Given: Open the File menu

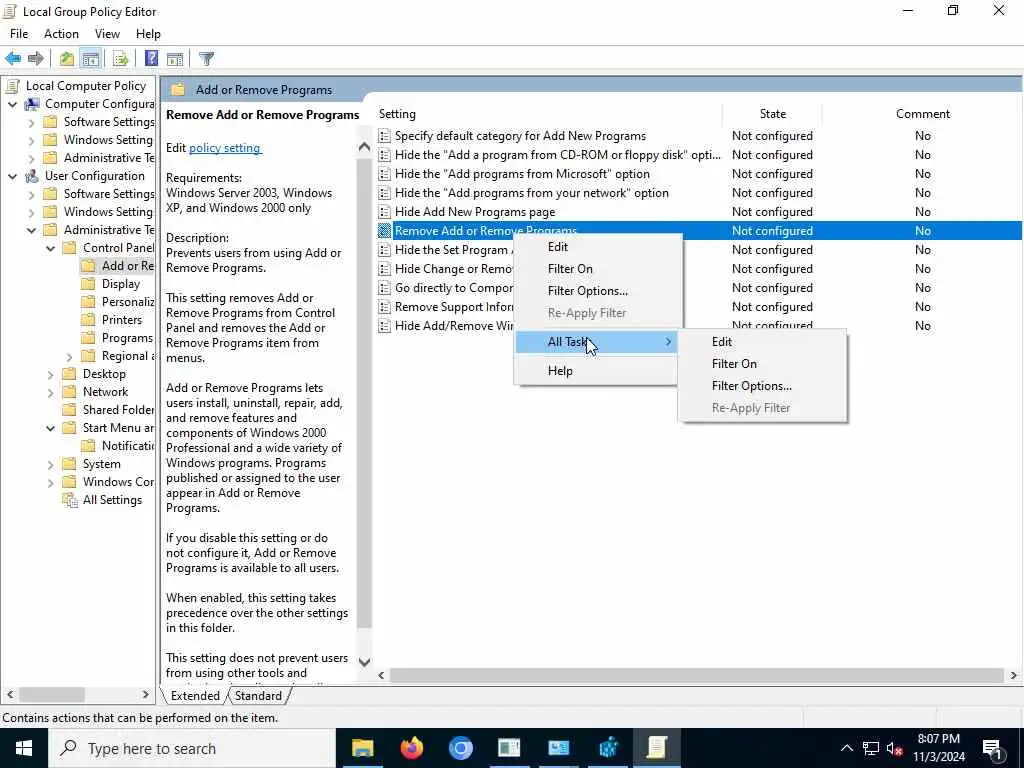Looking at the screenshot, I should pyautogui.click(x=19, y=34).
